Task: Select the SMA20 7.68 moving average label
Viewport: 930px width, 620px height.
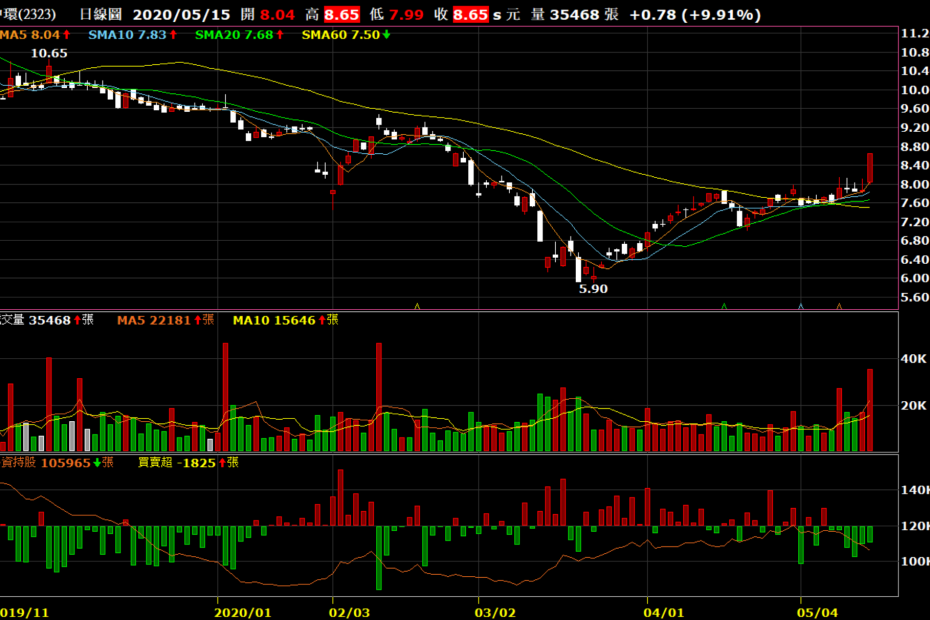Action: [x=236, y=35]
